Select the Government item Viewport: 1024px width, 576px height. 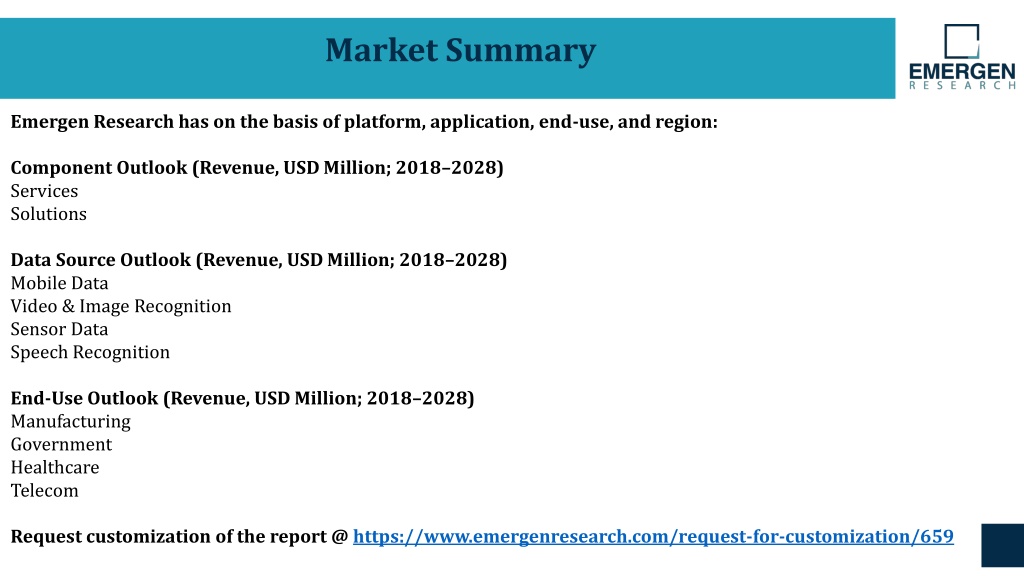(61, 445)
